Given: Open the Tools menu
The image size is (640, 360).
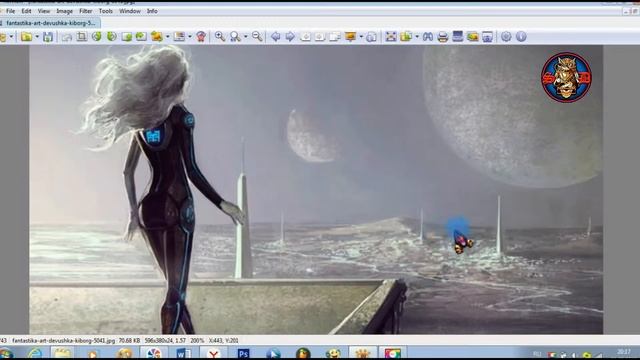Looking at the screenshot, I should pyautogui.click(x=105, y=11).
